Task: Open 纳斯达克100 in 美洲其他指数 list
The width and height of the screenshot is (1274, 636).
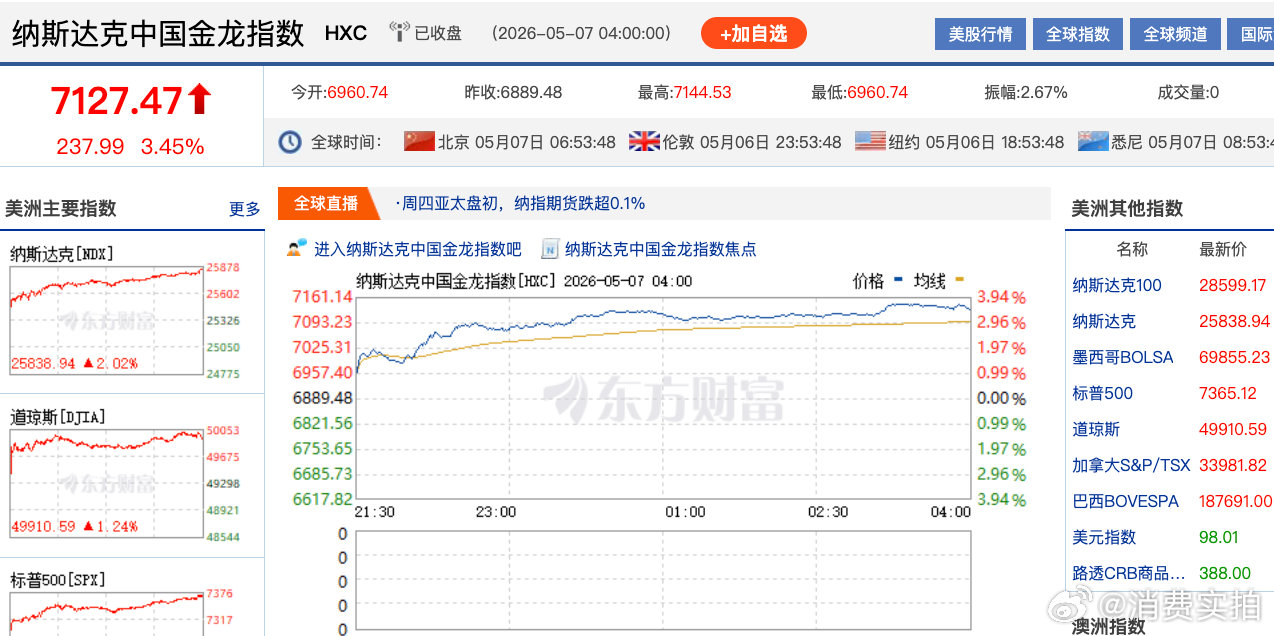Action: click(1117, 285)
